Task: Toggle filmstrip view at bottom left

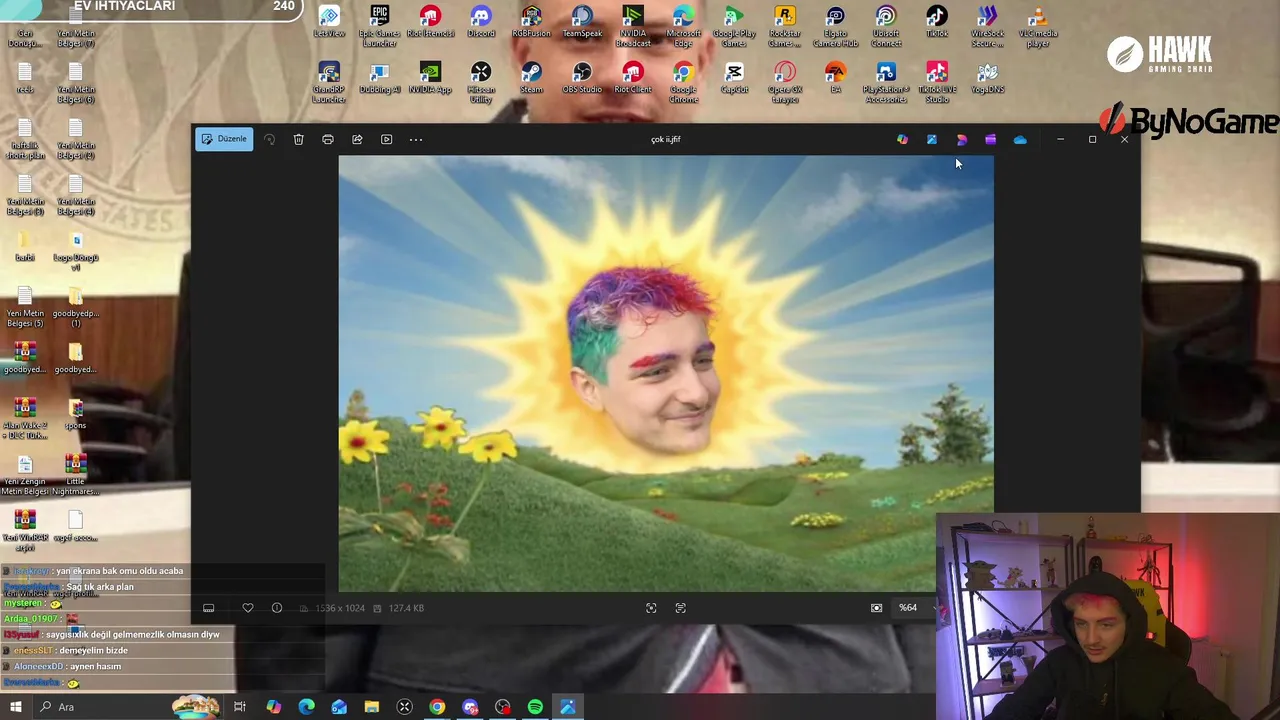Action: click(208, 608)
